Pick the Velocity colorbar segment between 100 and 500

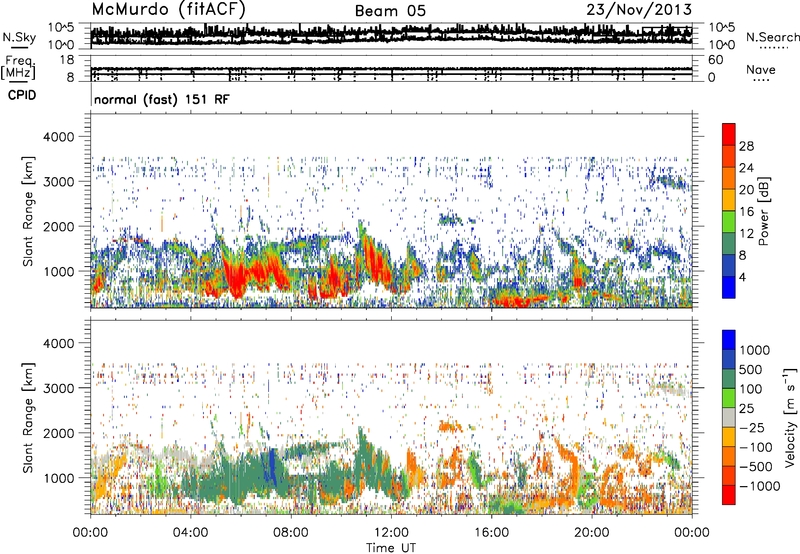729,379
